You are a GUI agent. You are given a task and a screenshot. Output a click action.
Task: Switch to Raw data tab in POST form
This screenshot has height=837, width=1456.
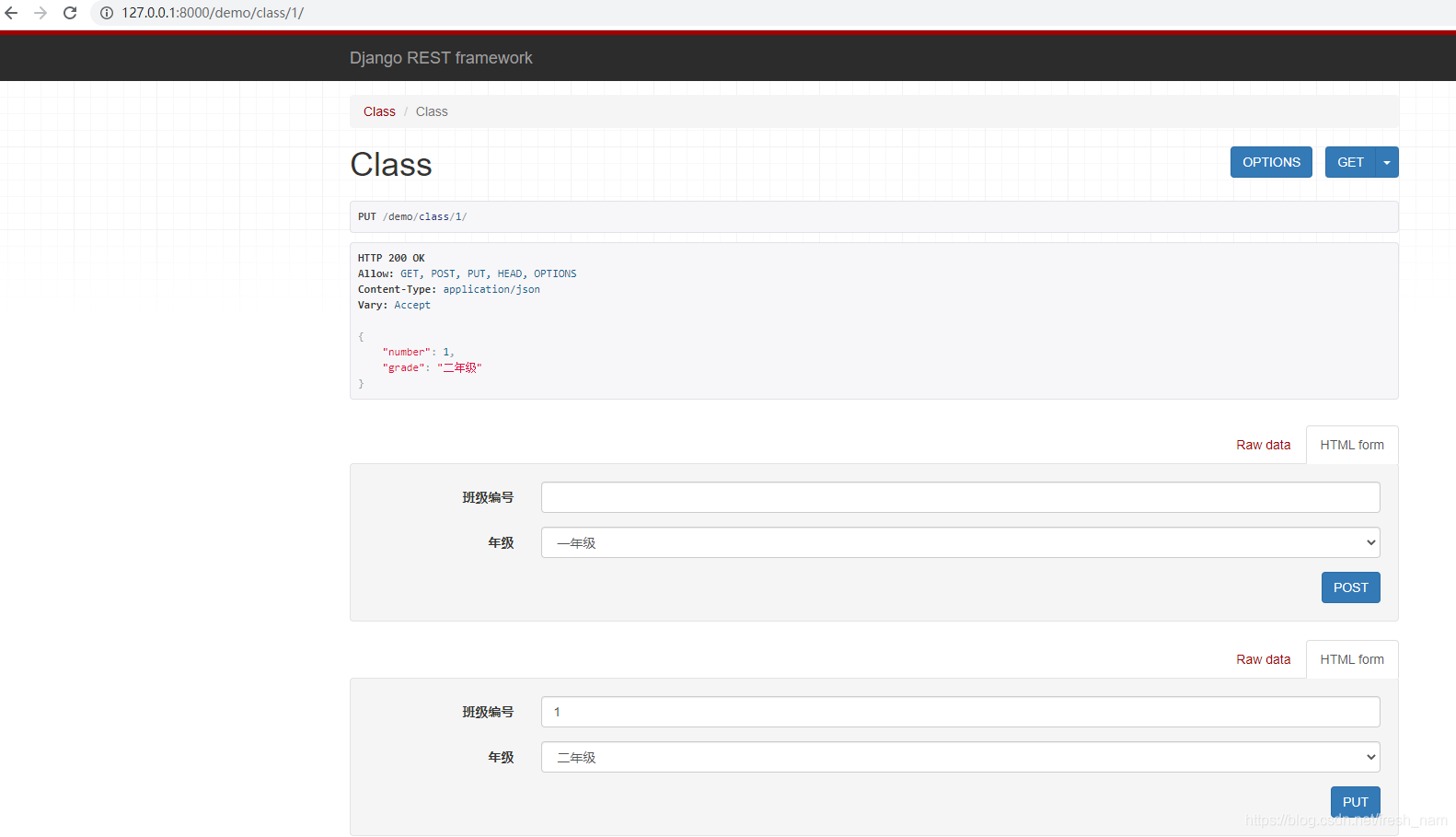coord(1263,445)
